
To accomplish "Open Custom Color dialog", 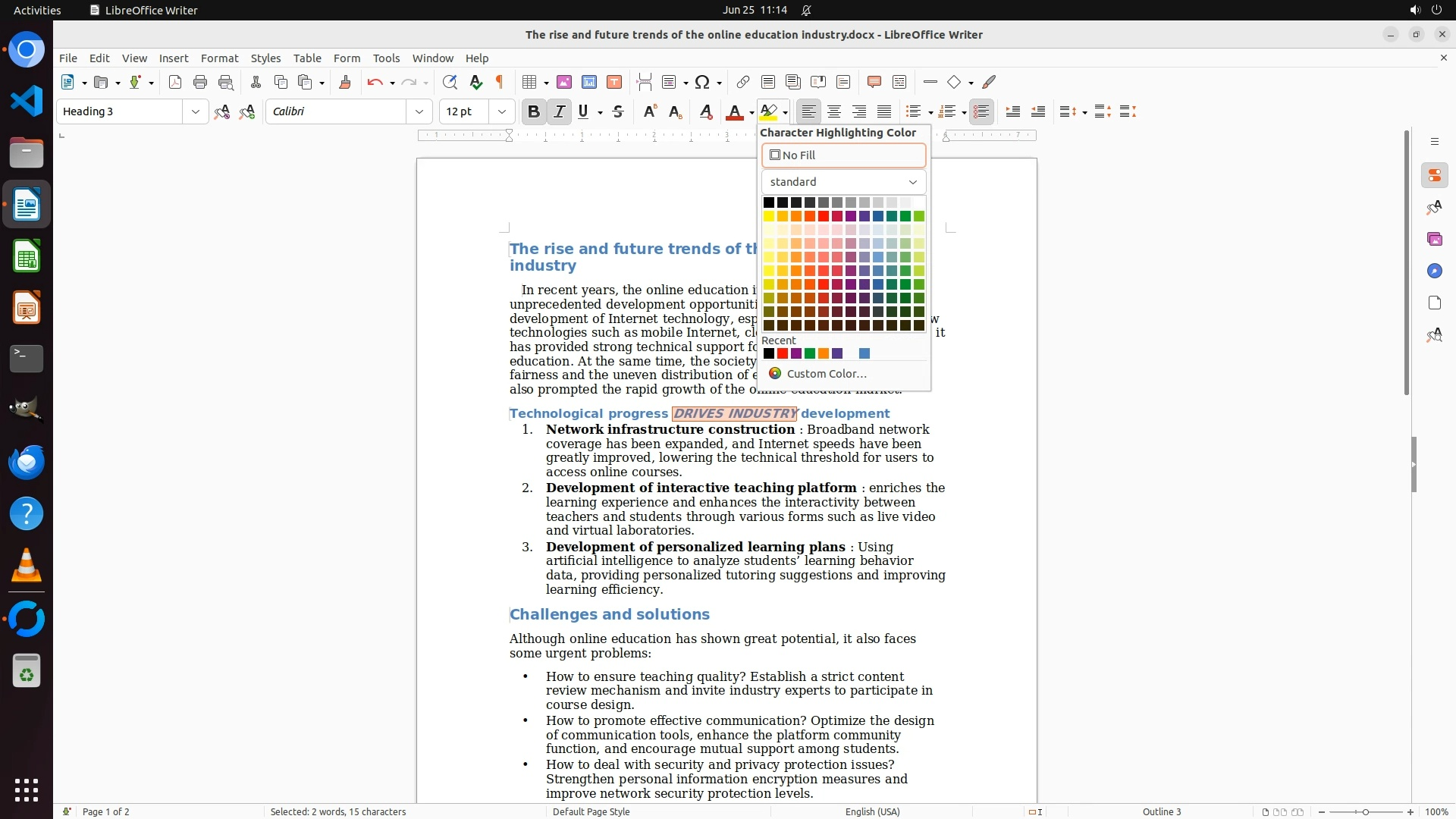I will pos(826,373).
